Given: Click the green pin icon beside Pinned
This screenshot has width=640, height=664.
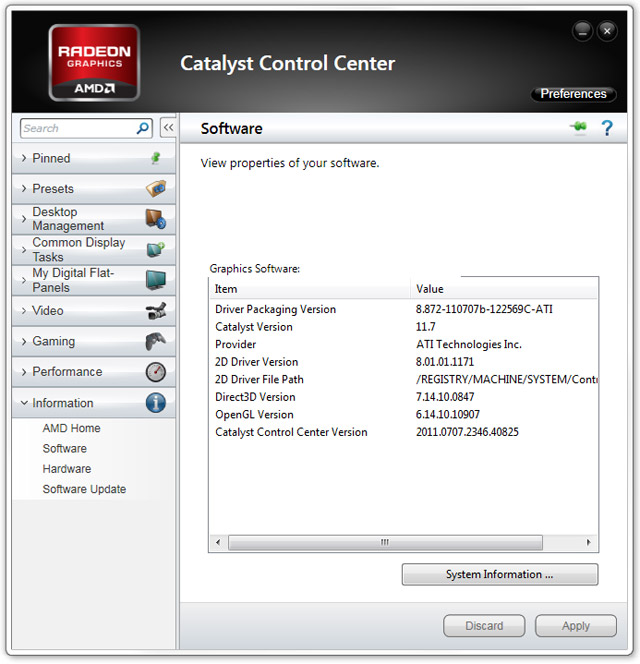Looking at the screenshot, I should click(156, 158).
